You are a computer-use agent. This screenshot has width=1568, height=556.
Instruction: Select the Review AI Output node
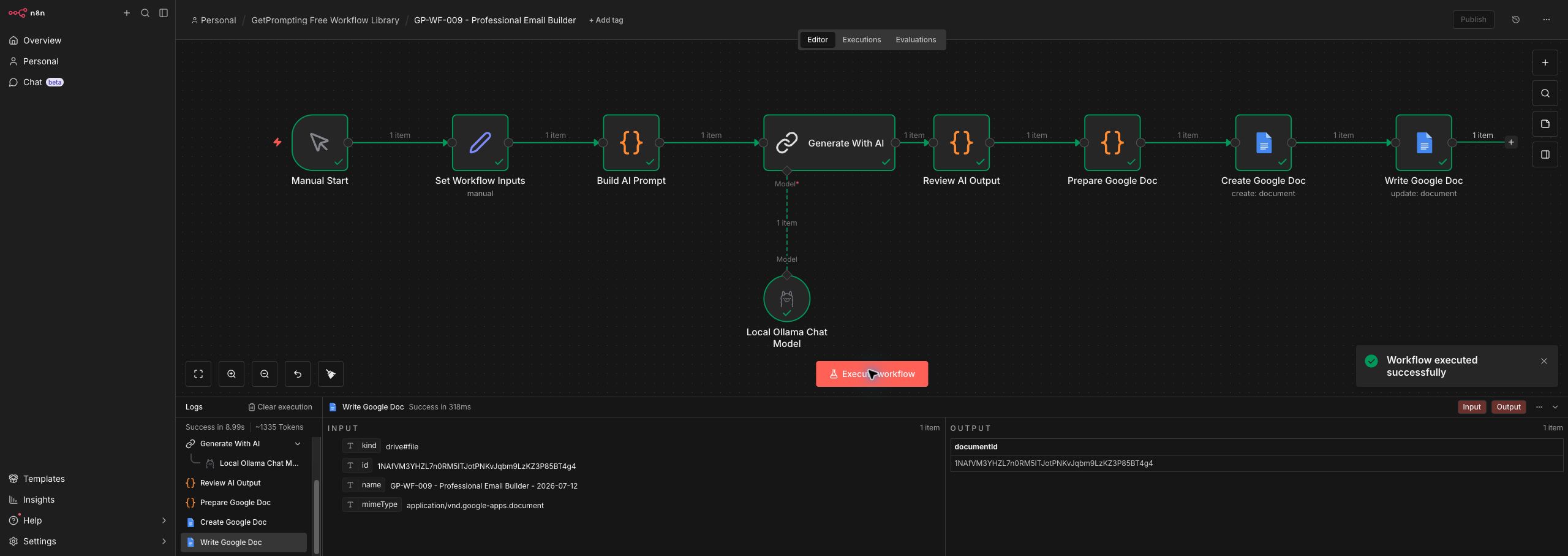tap(962, 143)
